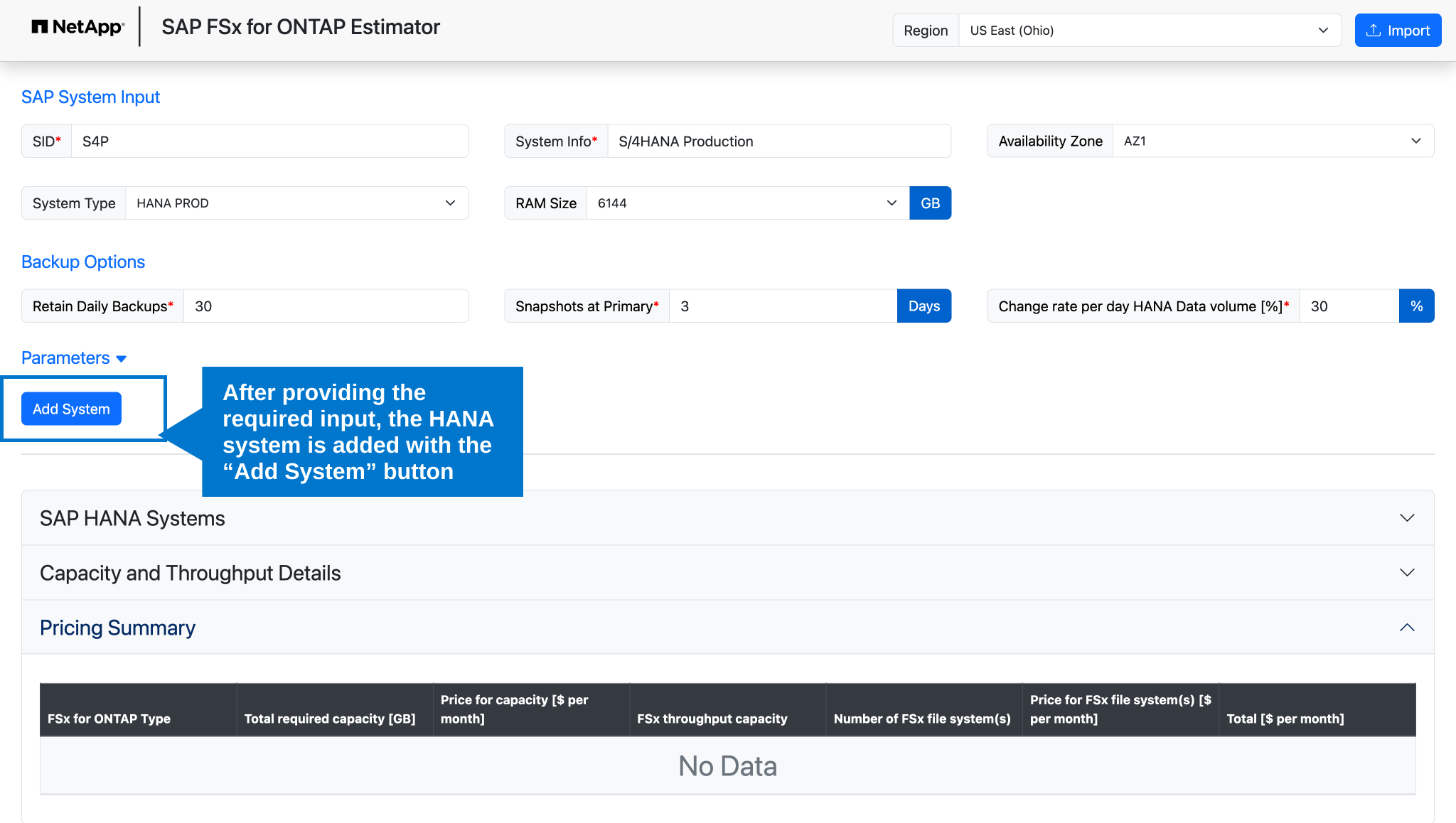Click SAP FSx for ONTAP Estimator title
The height and width of the screenshot is (823, 1456).
pos(301,27)
